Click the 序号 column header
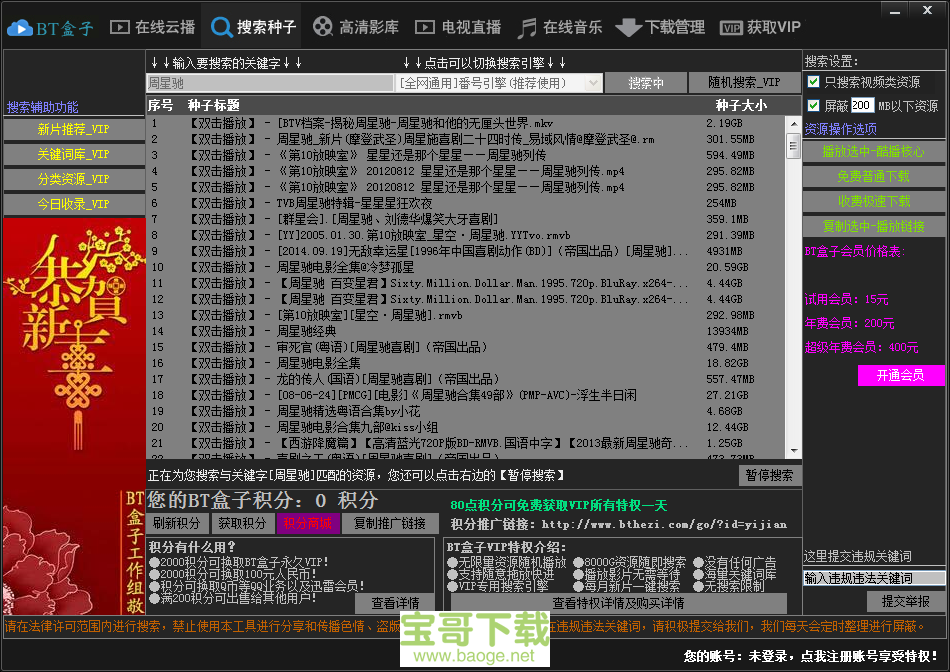Image resolution: width=950 pixels, height=672 pixels. coord(161,105)
